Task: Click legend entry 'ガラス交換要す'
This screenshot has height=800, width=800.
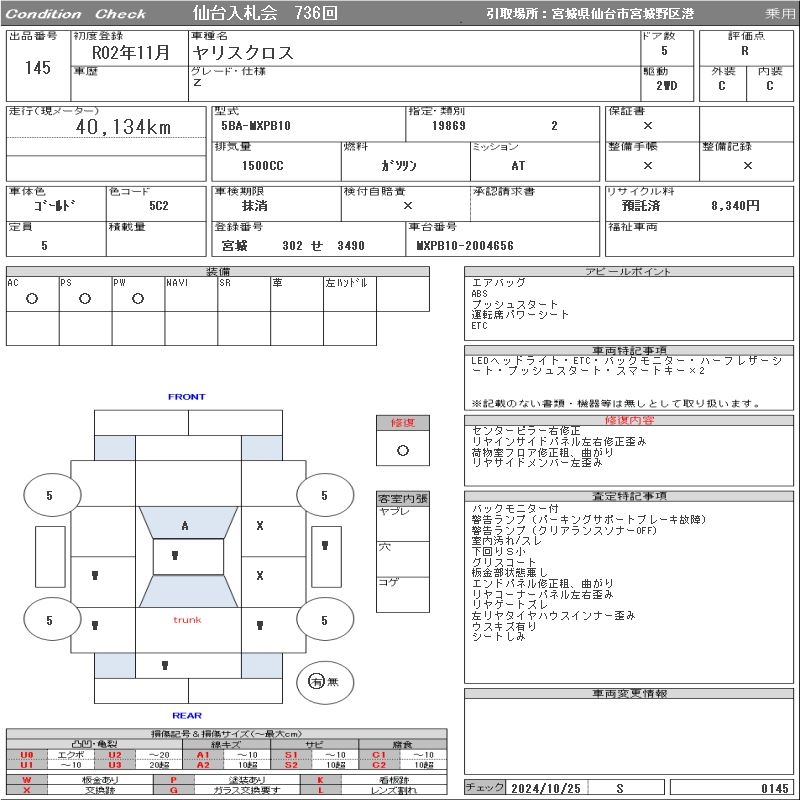Action: click(247, 790)
